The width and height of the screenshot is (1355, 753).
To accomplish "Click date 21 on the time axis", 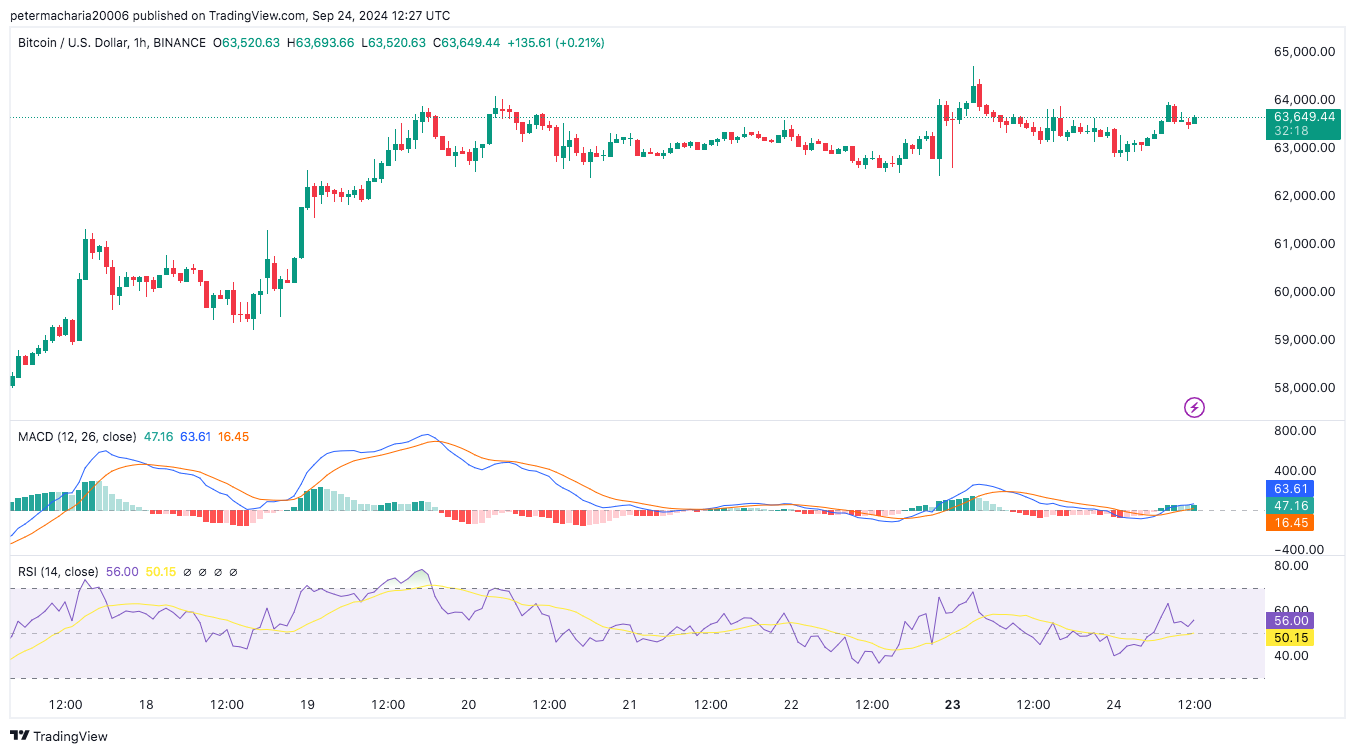I will tap(629, 705).
